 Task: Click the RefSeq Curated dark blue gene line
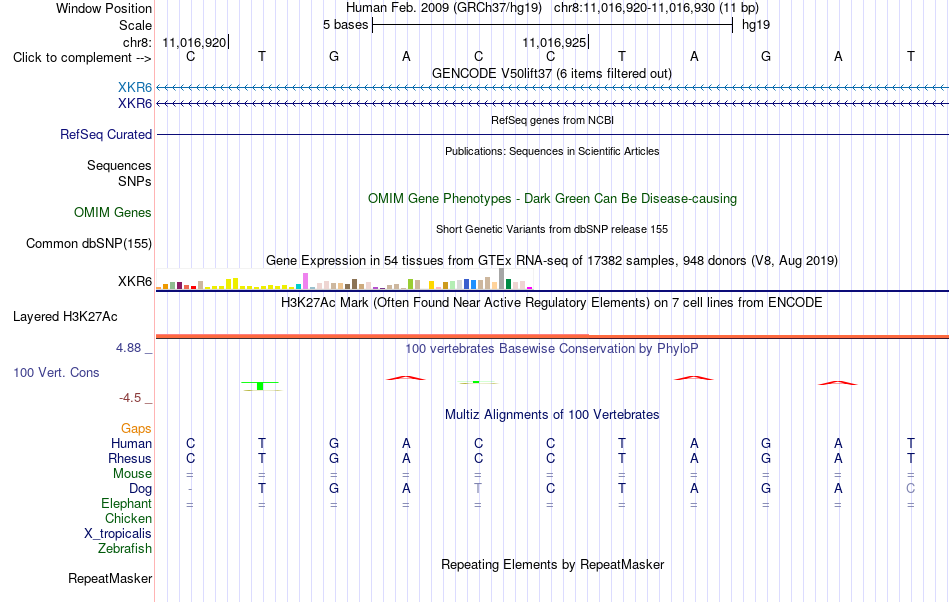tap(552, 134)
